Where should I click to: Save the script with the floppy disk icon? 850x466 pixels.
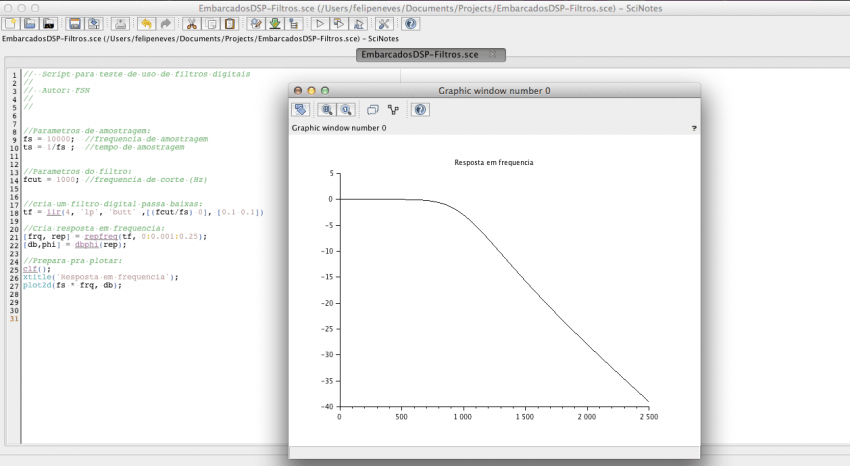75,24
